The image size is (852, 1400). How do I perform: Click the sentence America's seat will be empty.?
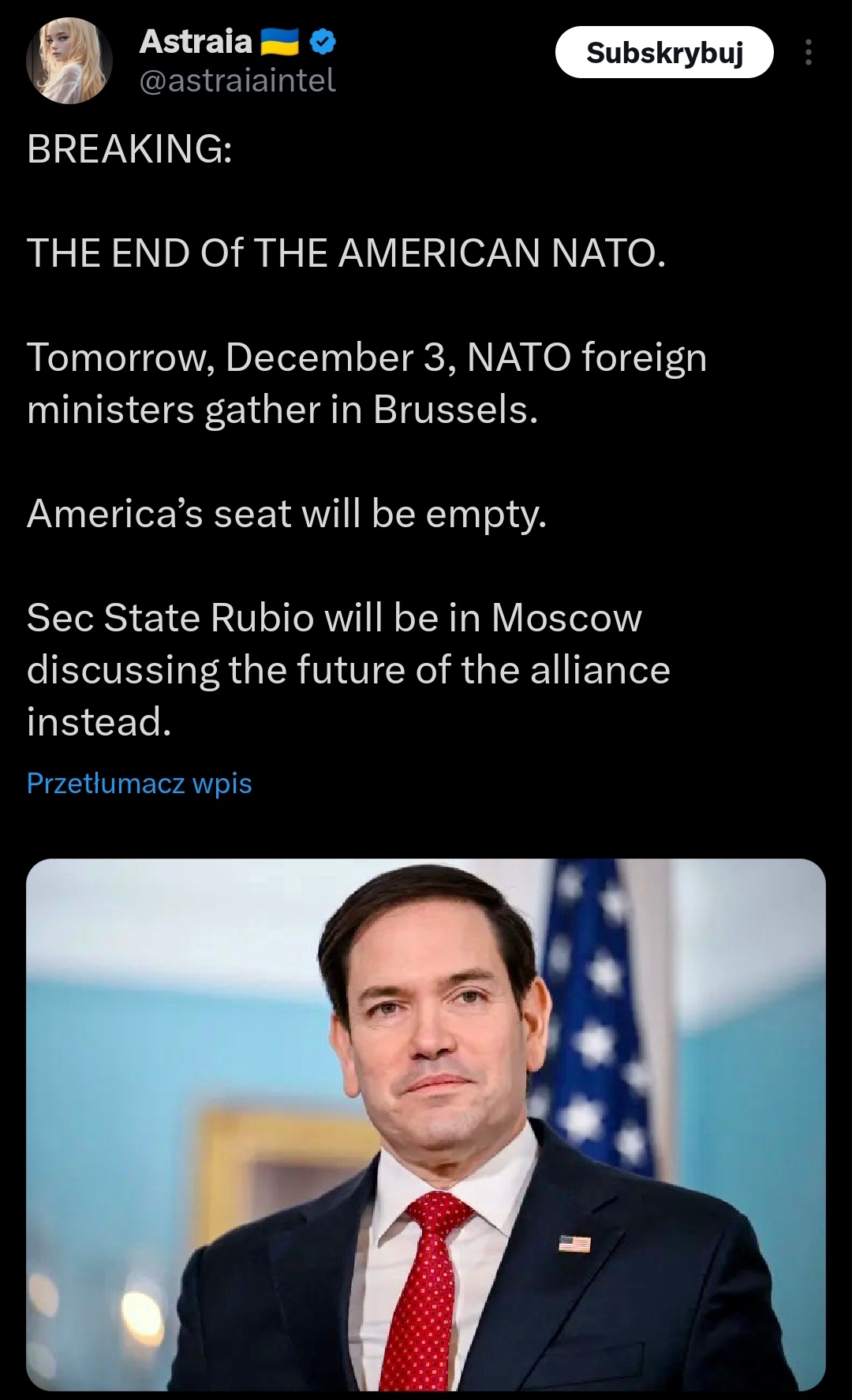(286, 515)
